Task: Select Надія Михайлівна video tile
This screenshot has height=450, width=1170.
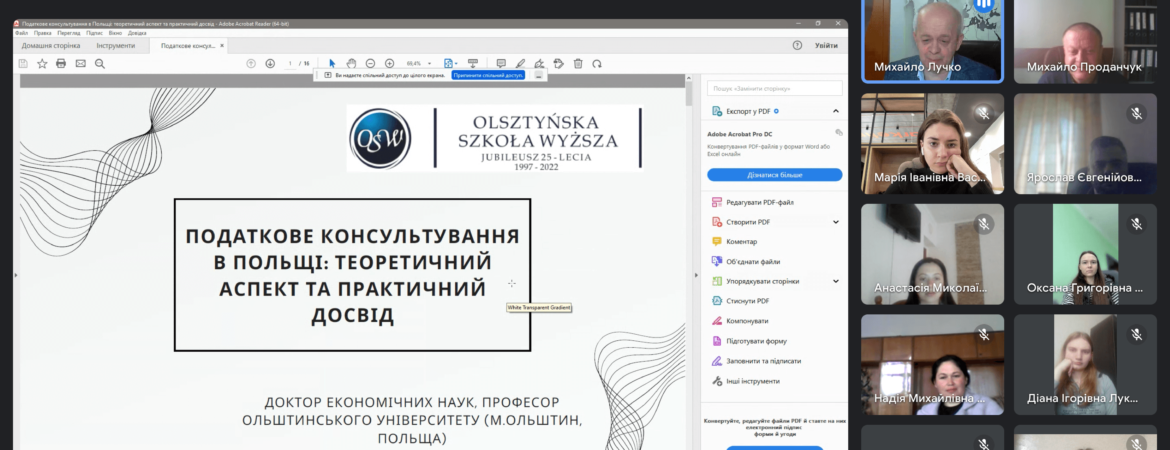Action: point(932,364)
